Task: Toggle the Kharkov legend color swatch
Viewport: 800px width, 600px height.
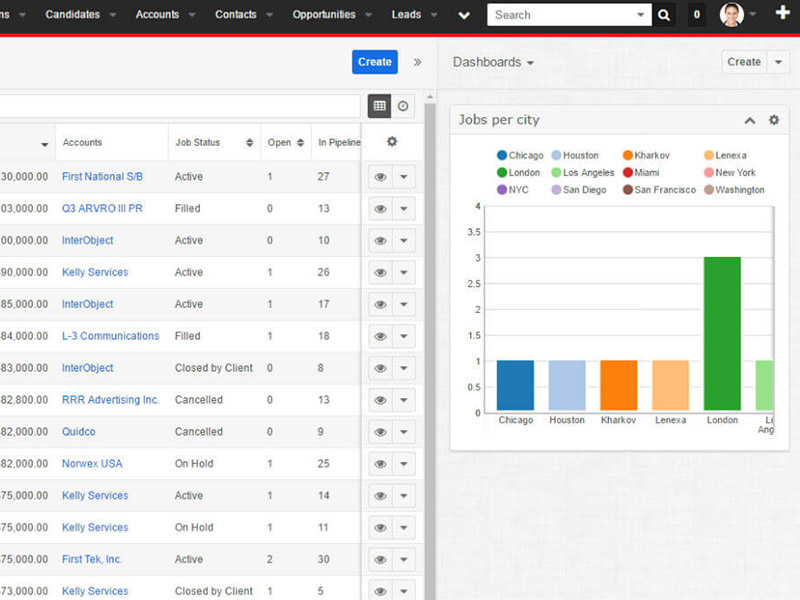Action: coord(628,155)
